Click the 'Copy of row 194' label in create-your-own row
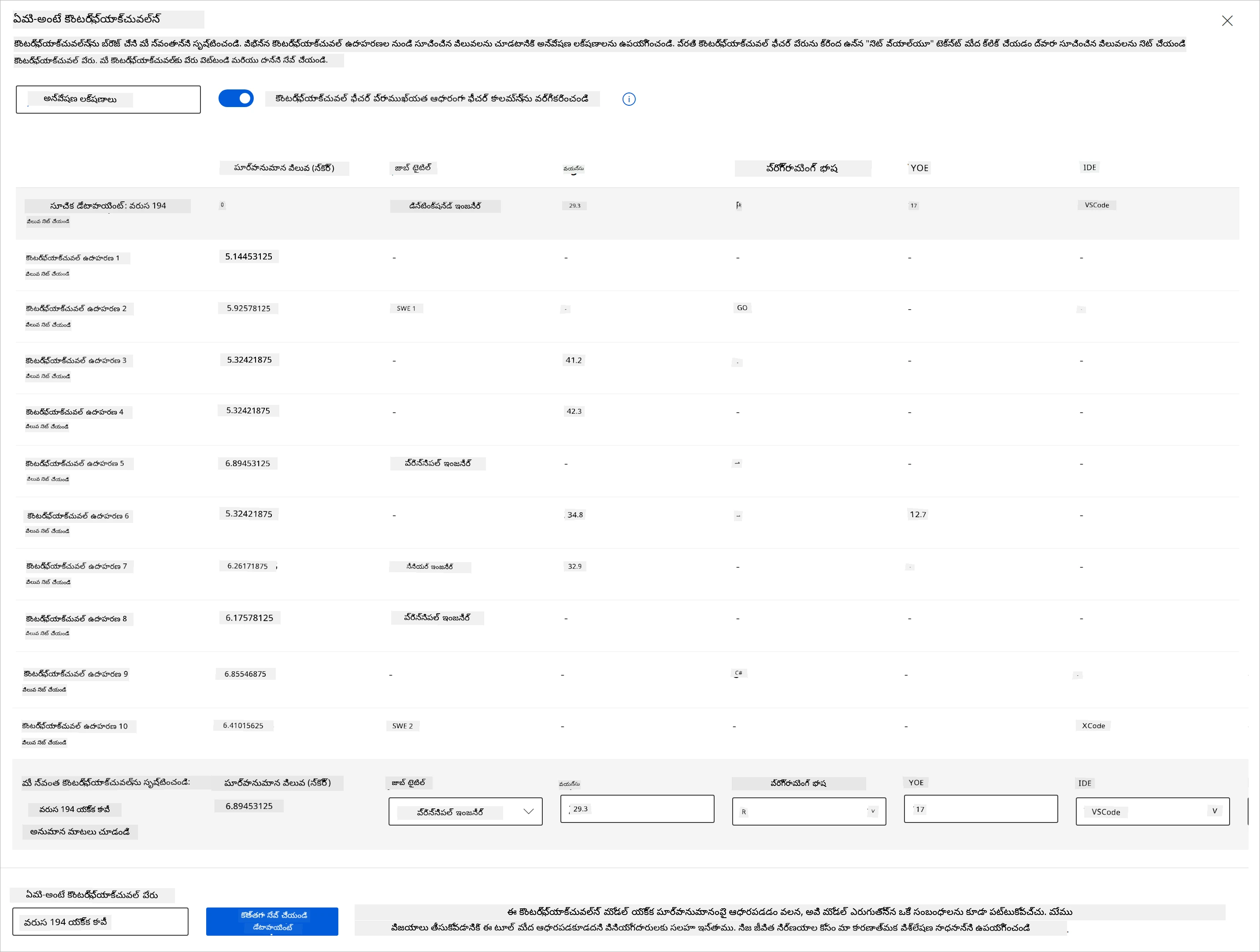Screen dimensions: 1260x952 74,810
